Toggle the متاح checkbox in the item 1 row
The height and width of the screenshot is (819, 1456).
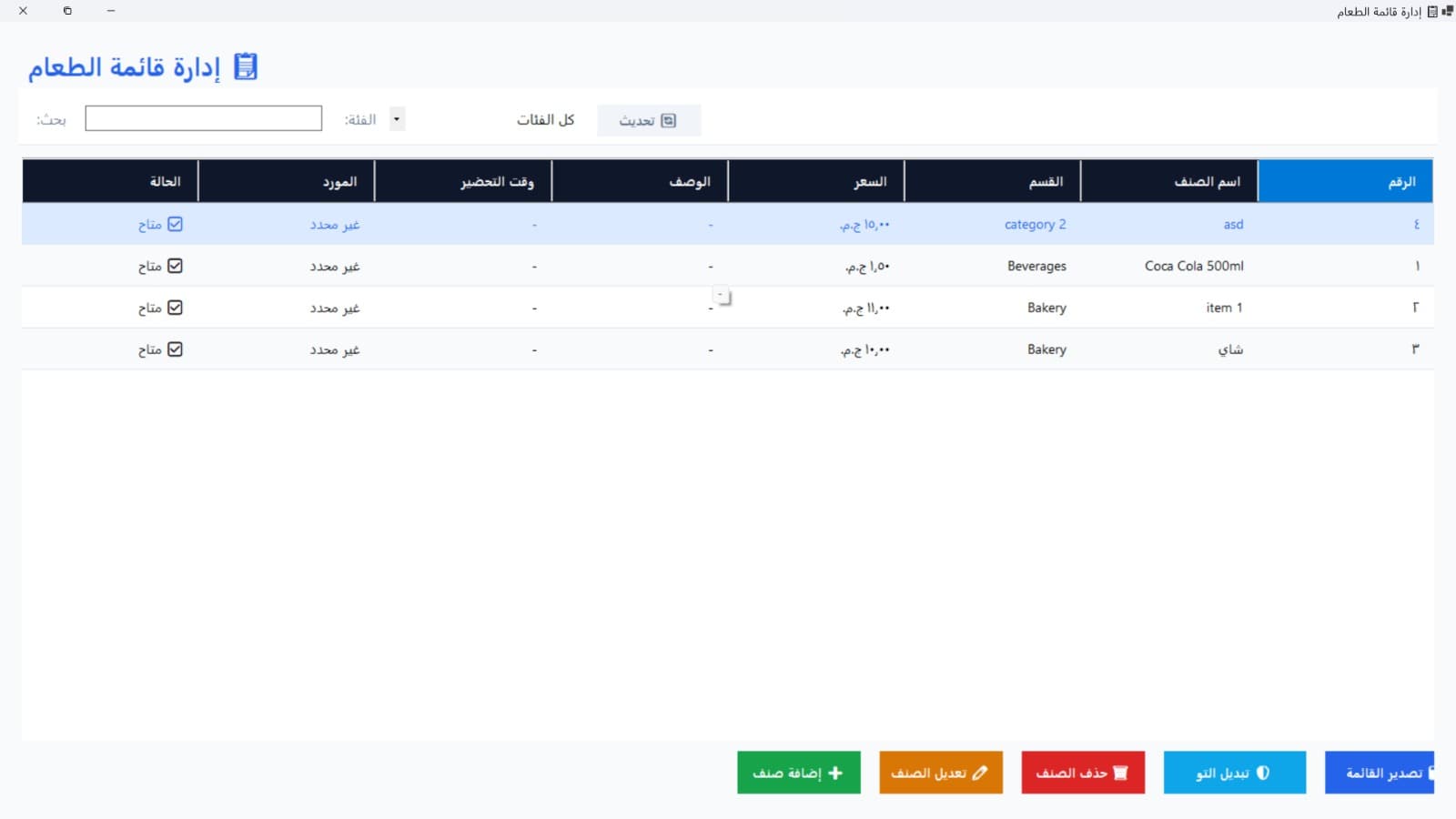click(x=176, y=308)
